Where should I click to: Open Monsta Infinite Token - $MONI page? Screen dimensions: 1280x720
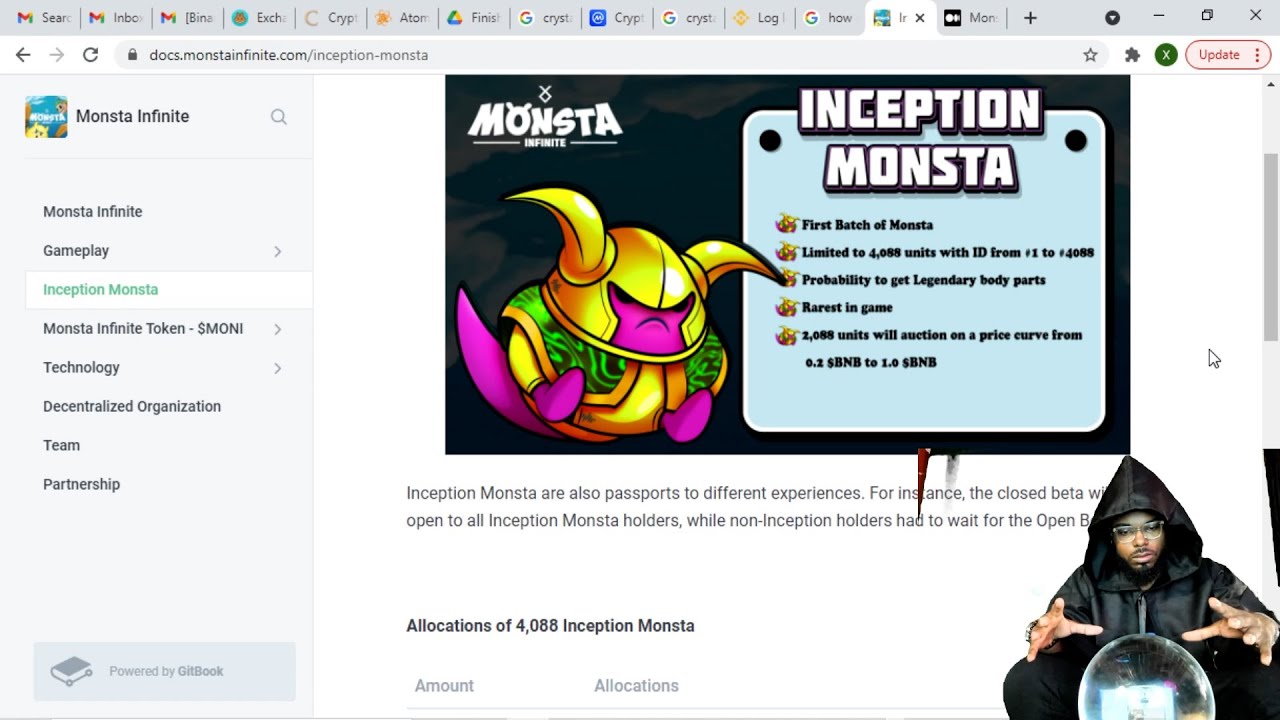tap(143, 329)
